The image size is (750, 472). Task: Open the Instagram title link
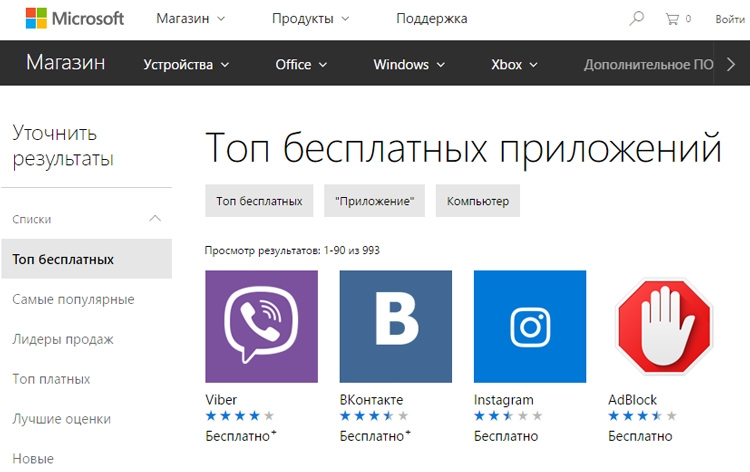pos(504,400)
